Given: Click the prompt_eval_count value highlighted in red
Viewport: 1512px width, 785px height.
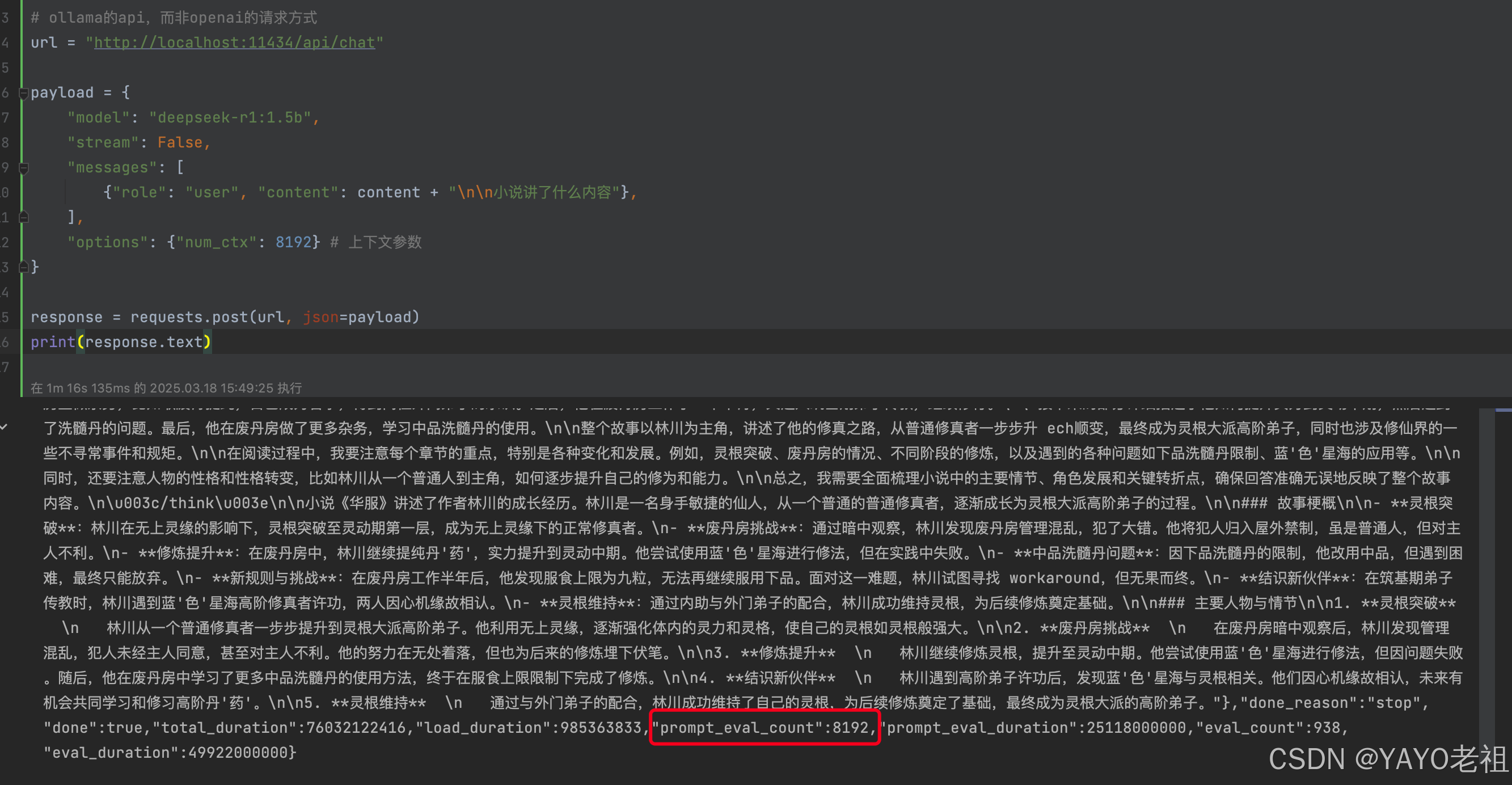Looking at the screenshot, I should [851, 728].
